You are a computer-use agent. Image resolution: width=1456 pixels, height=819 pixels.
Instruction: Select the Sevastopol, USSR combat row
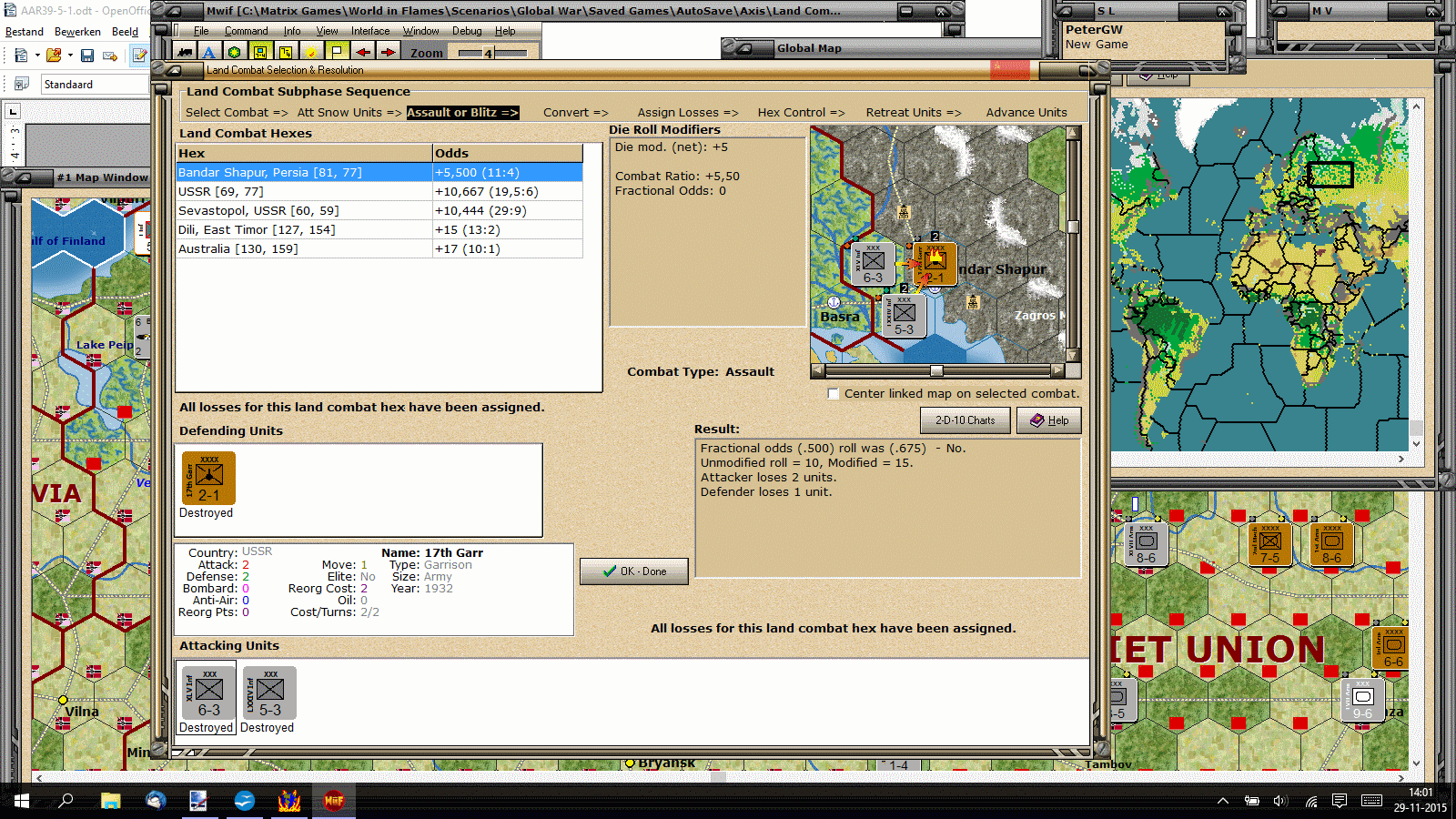pyautogui.click(x=379, y=211)
